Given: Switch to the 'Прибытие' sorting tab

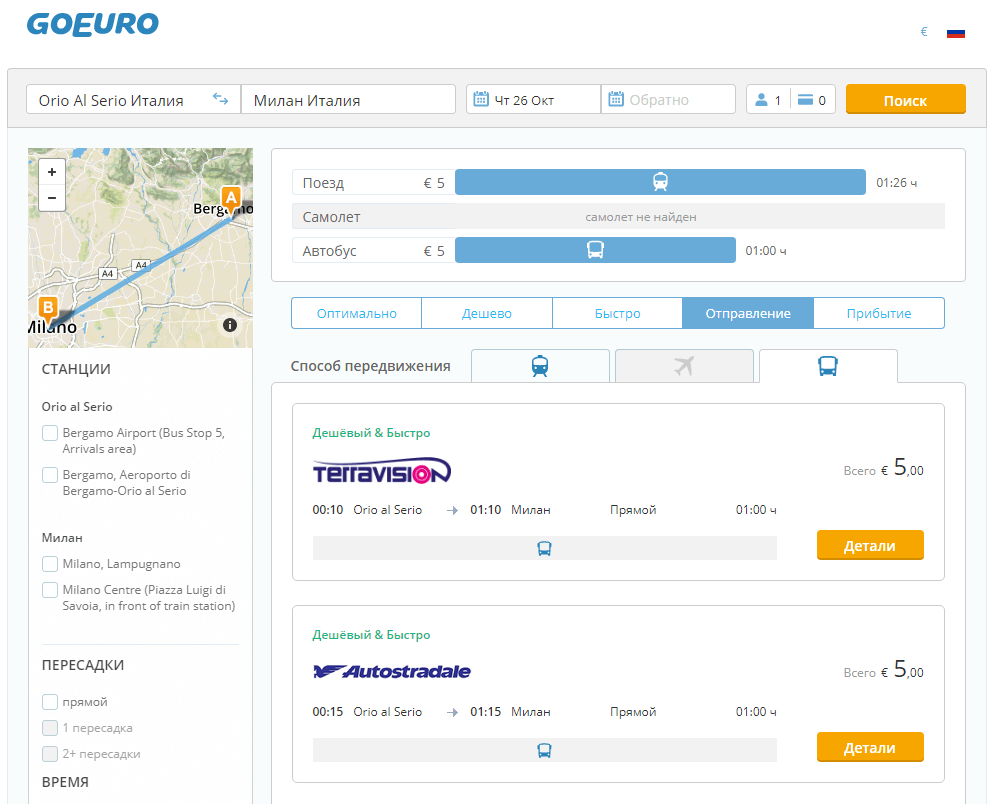Looking at the screenshot, I should click(x=878, y=313).
